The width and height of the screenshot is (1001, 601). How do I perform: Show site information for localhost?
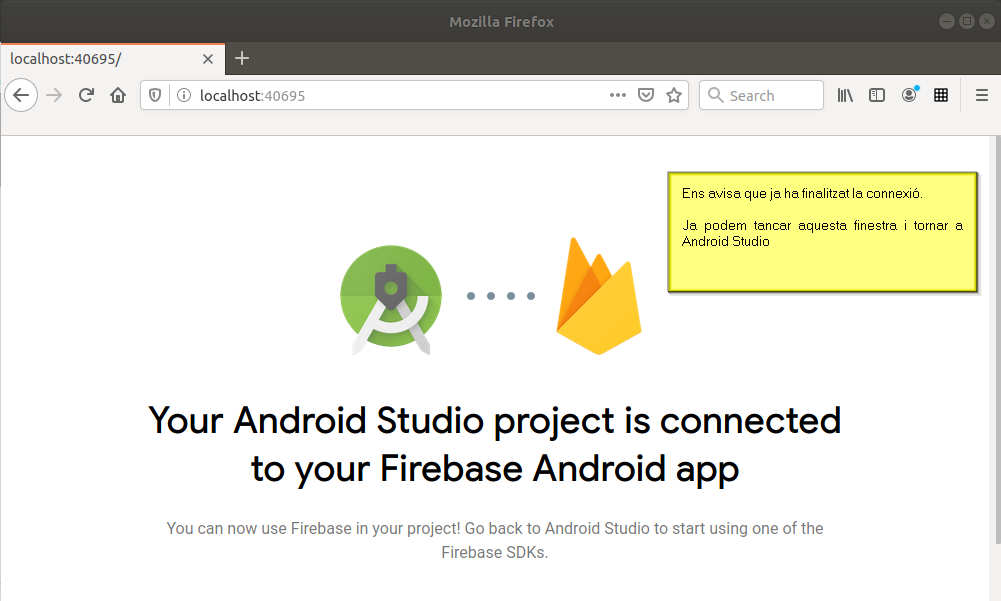click(184, 95)
